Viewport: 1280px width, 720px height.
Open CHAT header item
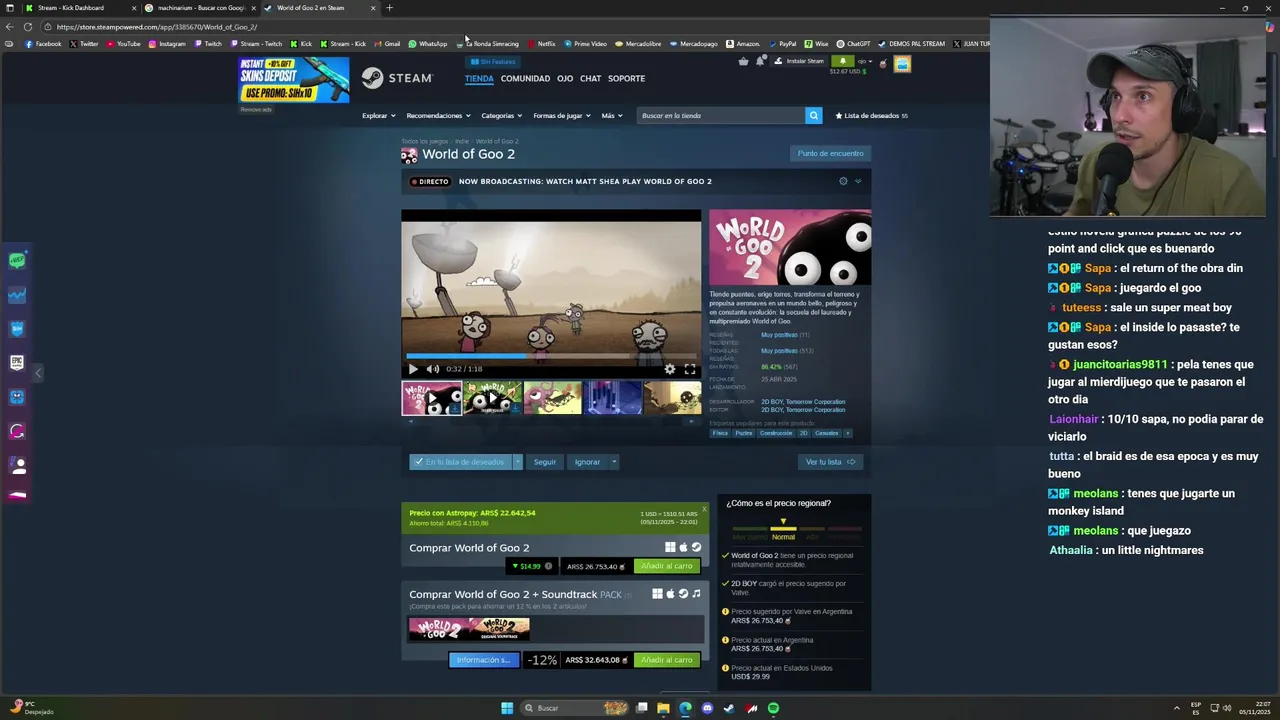point(591,78)
